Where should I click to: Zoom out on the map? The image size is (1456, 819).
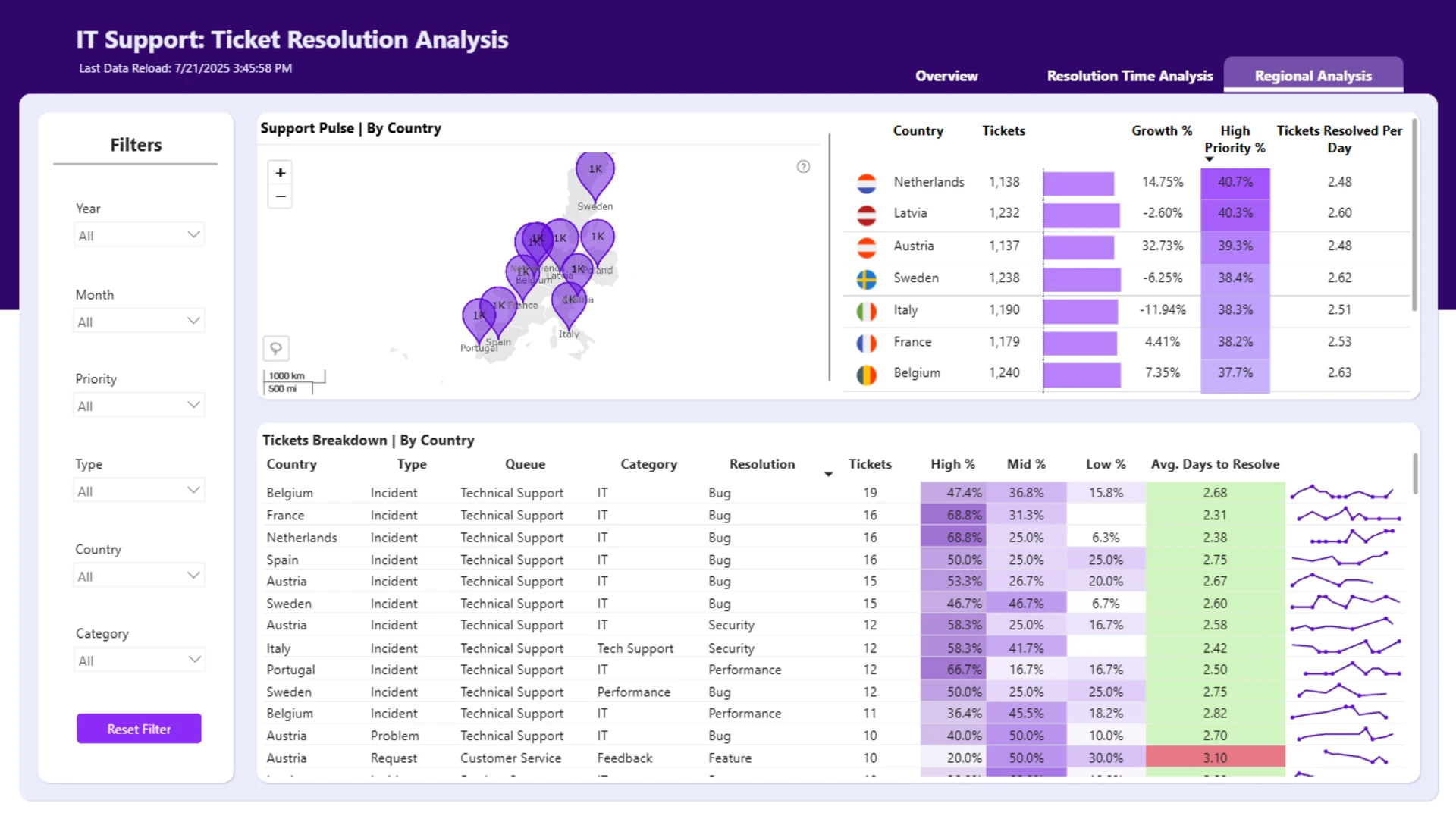click(281, 196)
